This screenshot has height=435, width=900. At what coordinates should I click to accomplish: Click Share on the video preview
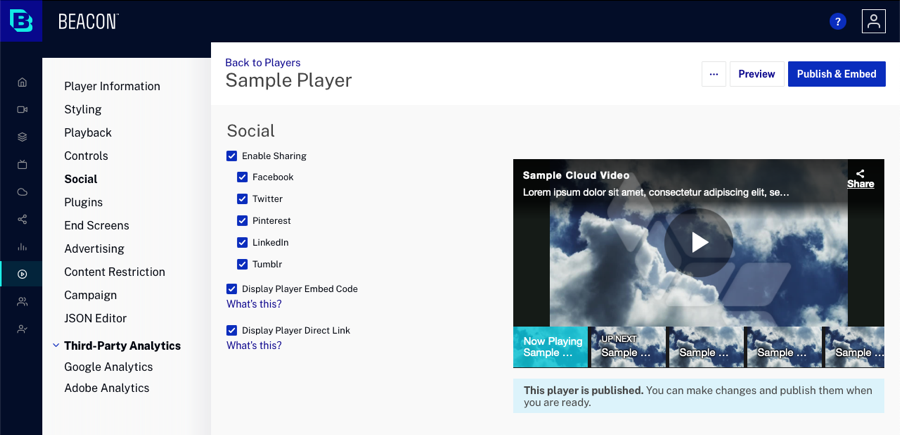tap(860, 179)
